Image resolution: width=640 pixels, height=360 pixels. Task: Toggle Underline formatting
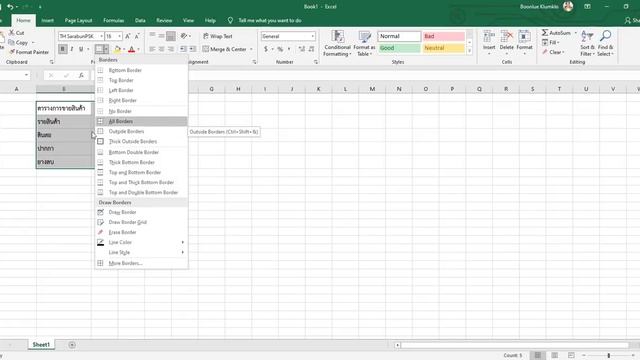pos(81,49)
